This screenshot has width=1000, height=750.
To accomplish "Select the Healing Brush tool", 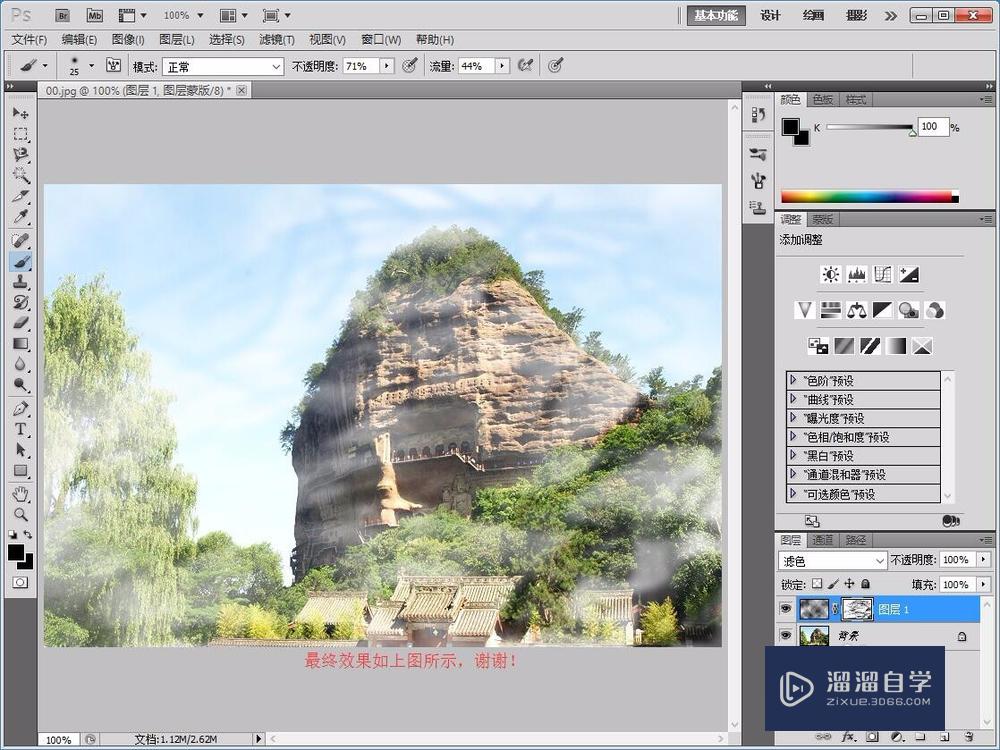I will [20, 240].
